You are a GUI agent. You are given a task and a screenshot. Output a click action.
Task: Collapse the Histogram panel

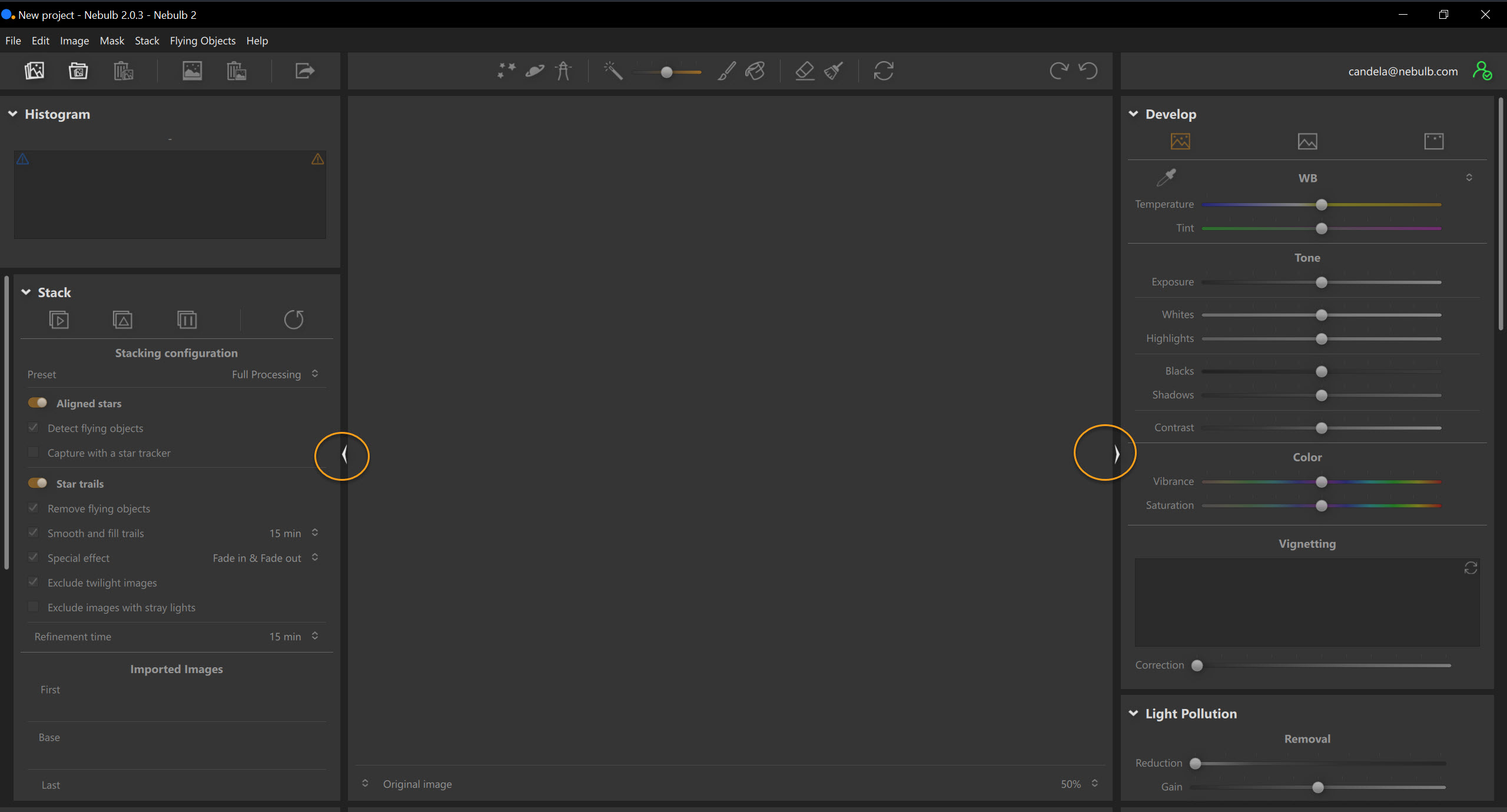[x=12, y=114]
